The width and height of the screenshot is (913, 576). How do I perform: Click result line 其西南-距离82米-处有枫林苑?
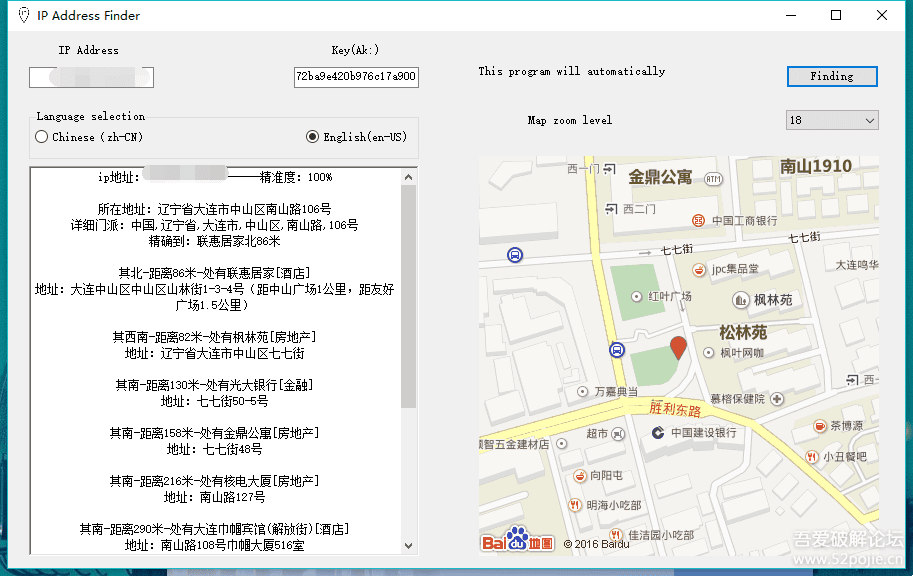(214, 337)
